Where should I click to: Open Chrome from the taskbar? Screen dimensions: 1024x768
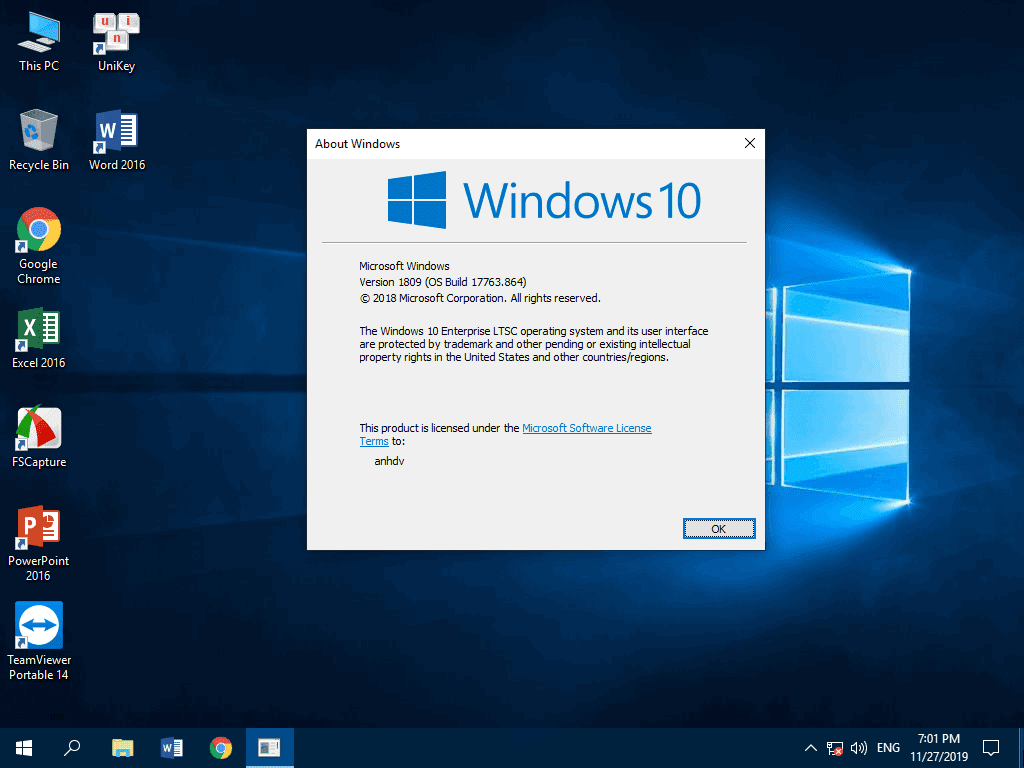221,748
